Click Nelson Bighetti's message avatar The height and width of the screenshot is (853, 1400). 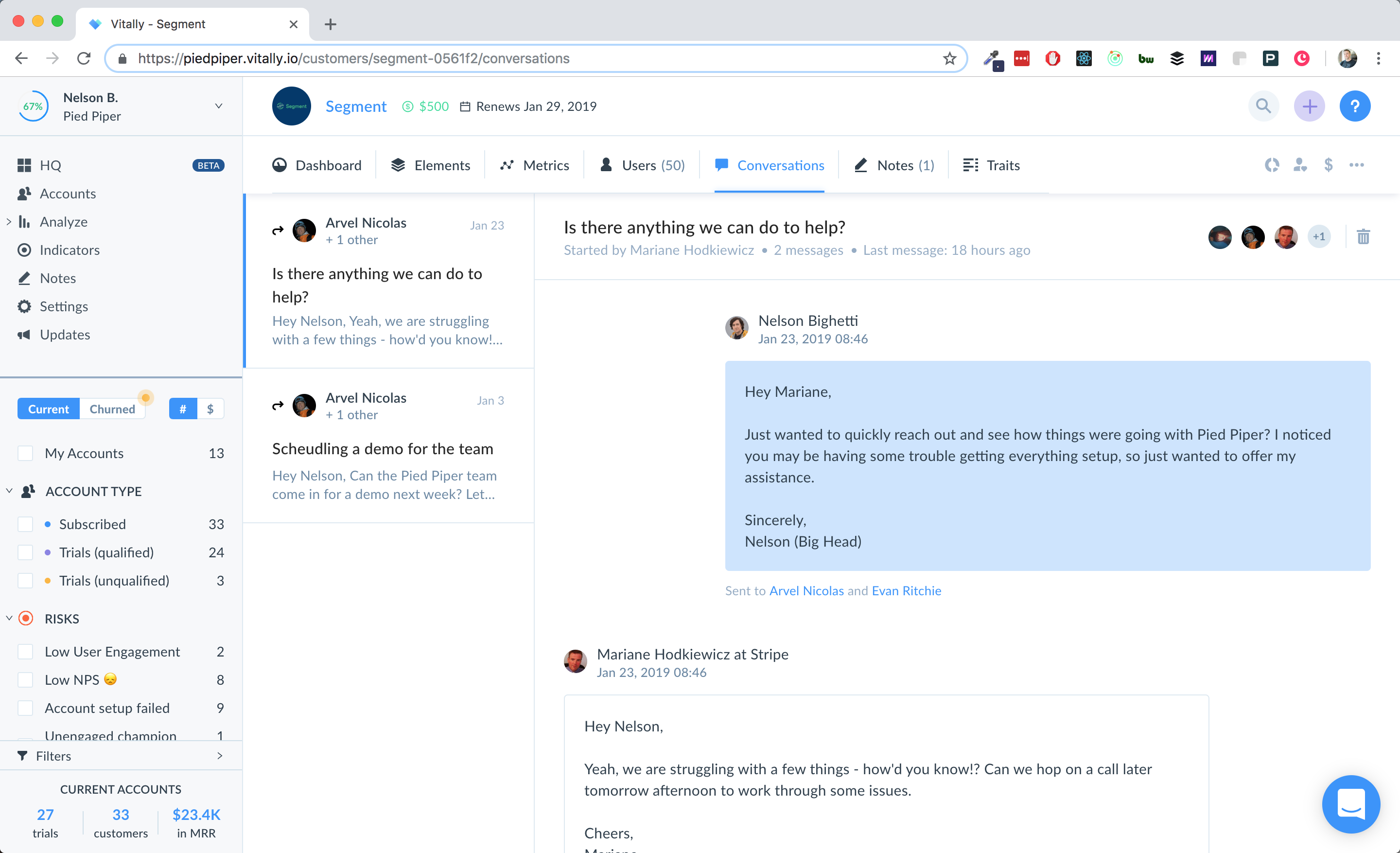pos(736,327)
